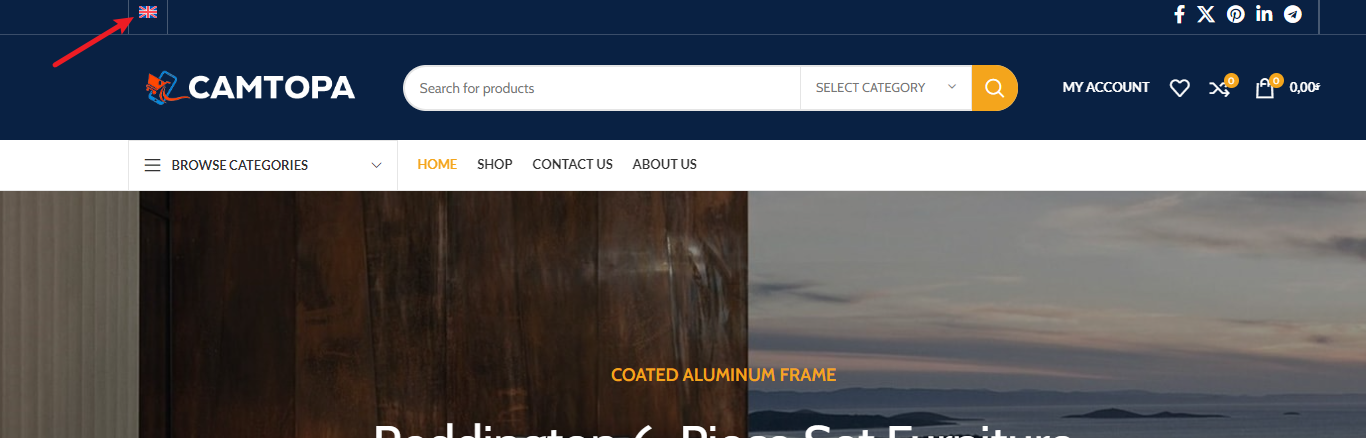Screen dimensions: 1366x438
Task: Open the About Us page
Action: (x=665, y=164)
